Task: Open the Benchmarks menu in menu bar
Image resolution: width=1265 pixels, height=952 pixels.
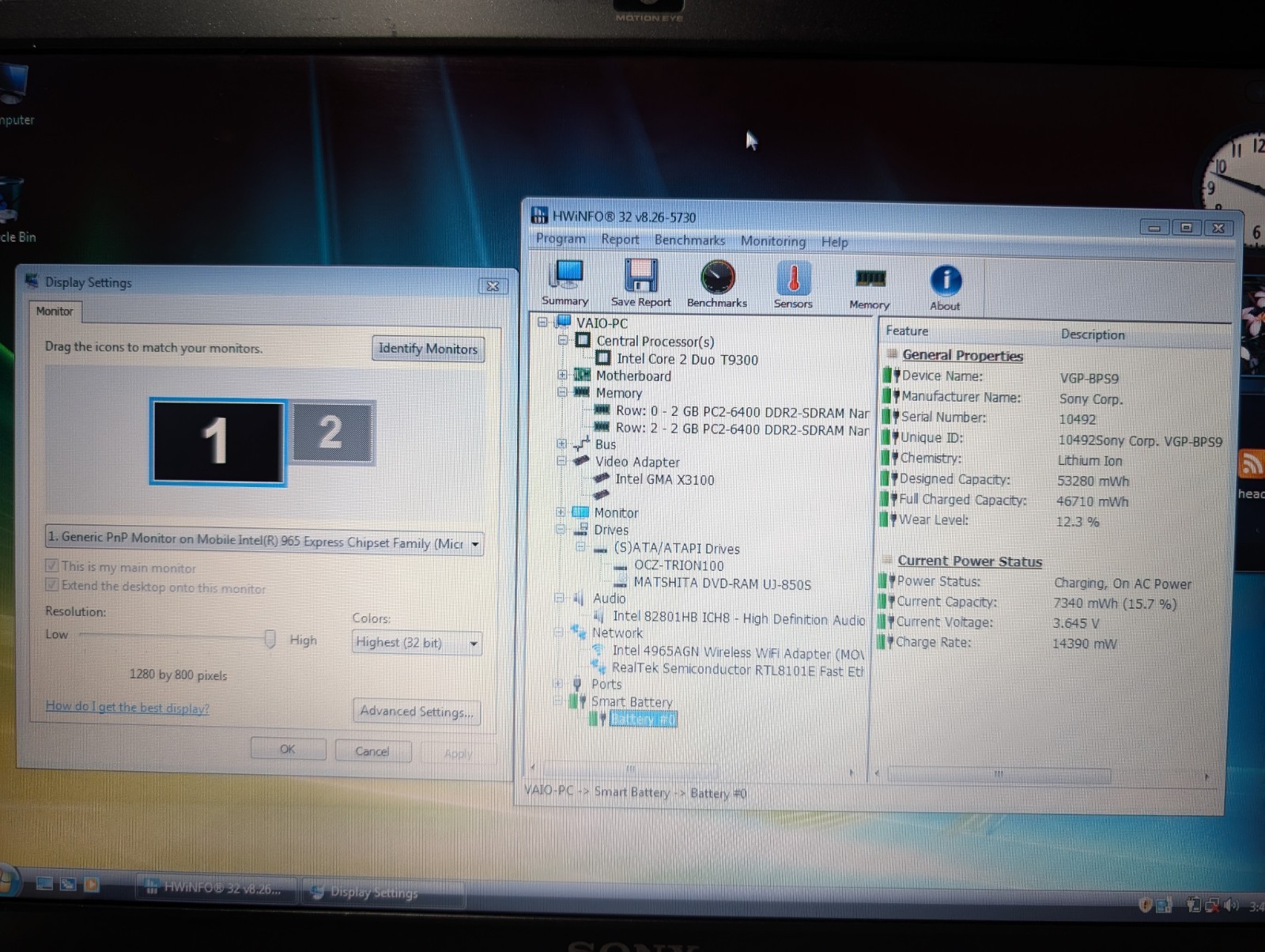Action: tap(689, 240)
